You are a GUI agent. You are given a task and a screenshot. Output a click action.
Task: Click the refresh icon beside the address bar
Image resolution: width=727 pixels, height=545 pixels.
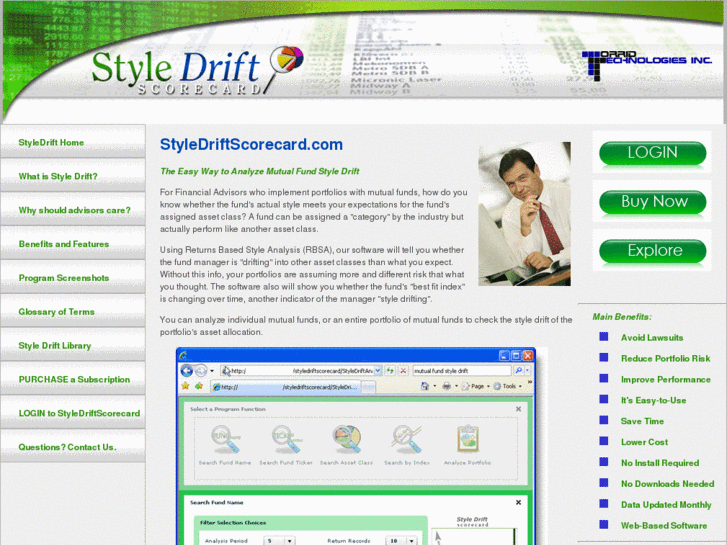click(390, 371)
